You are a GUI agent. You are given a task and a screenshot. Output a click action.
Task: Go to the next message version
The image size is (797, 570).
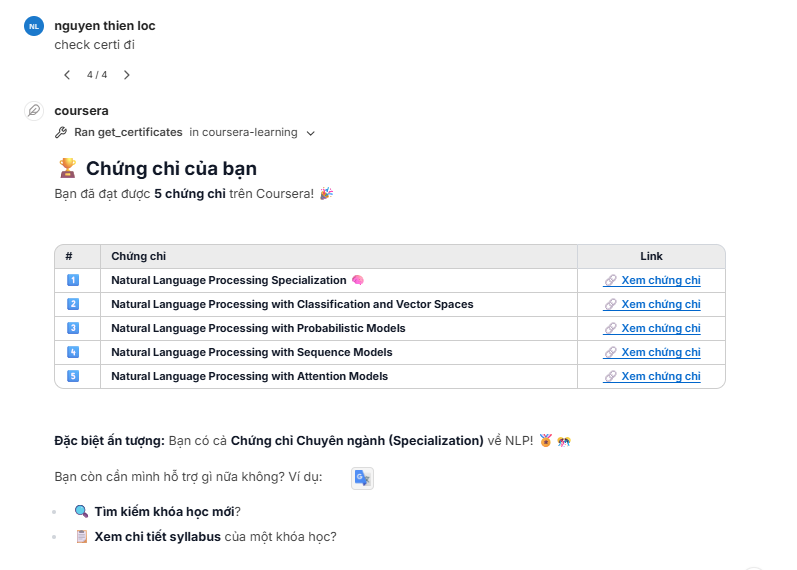[x=127, y=75]
